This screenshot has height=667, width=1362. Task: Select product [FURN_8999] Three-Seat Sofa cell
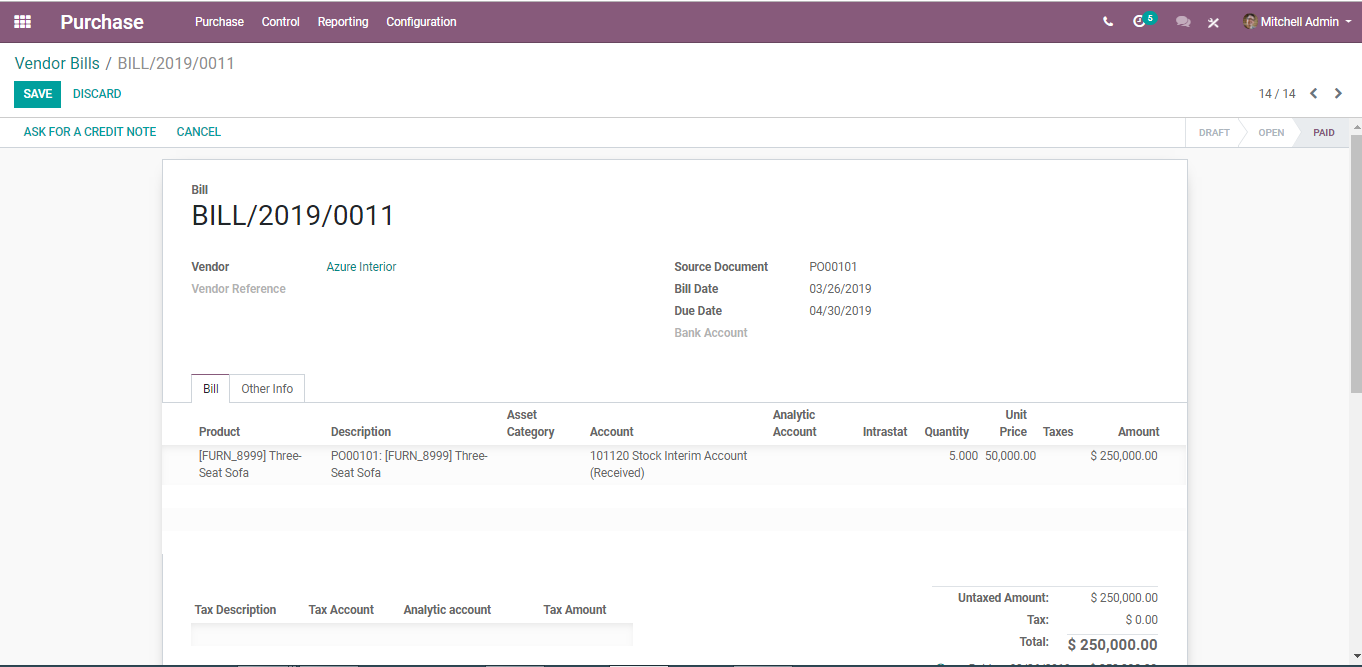coord(250,464)
